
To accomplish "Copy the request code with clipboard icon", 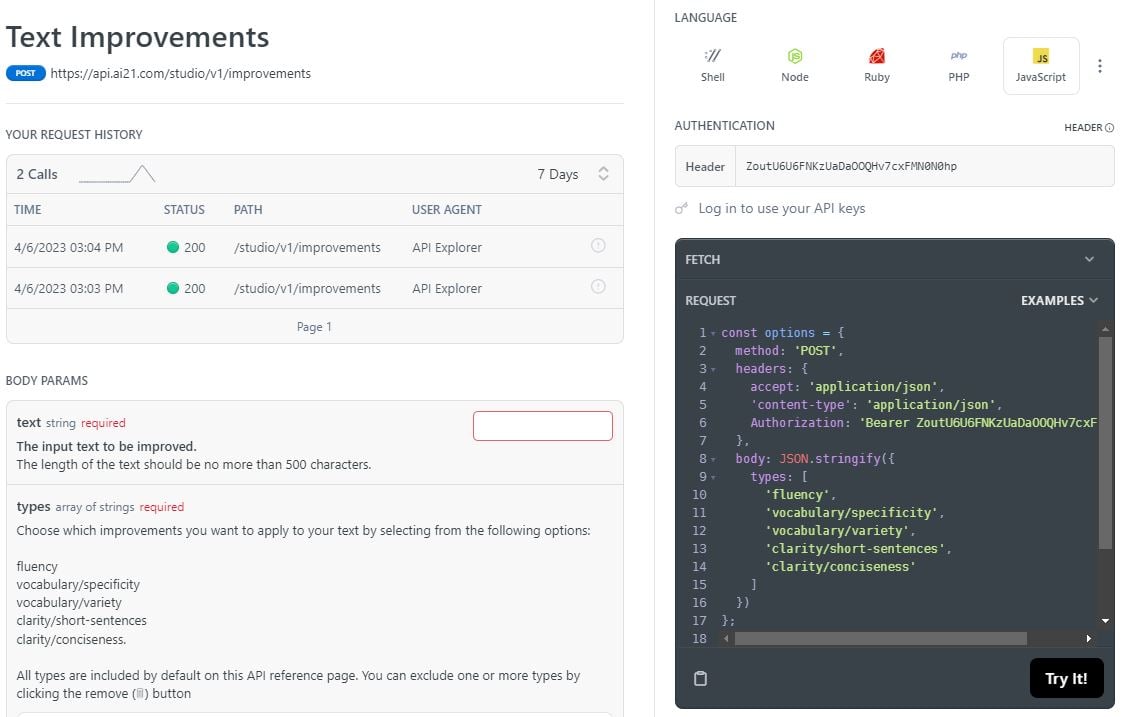I will pyautogui.click(x=700, y=678).
